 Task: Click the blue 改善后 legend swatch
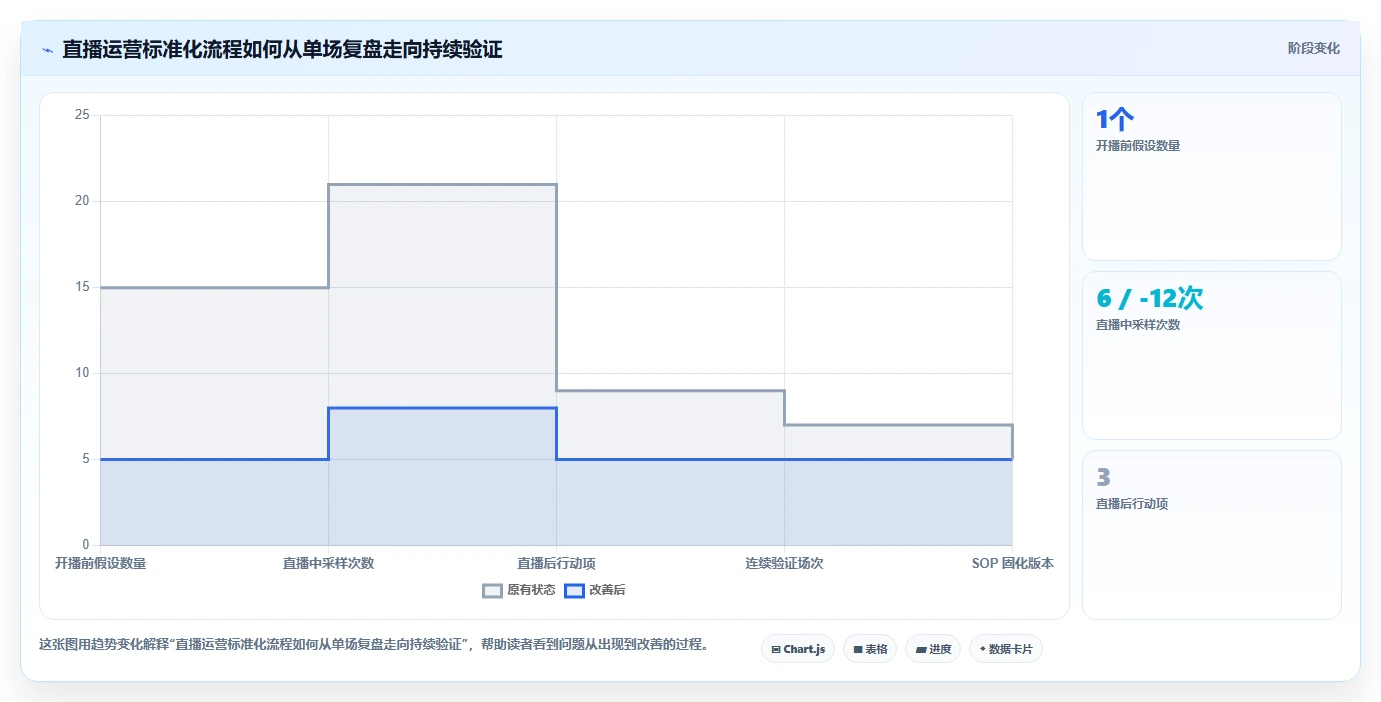click(574, 590)
